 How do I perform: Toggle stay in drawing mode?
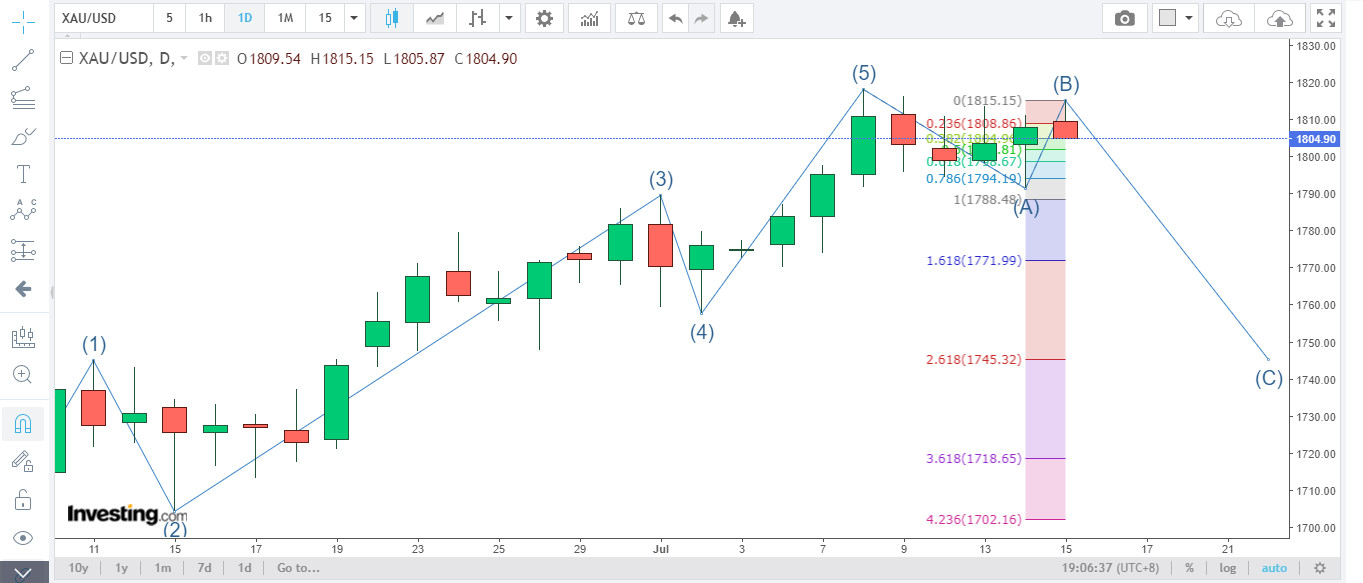(x=23, y=461)
